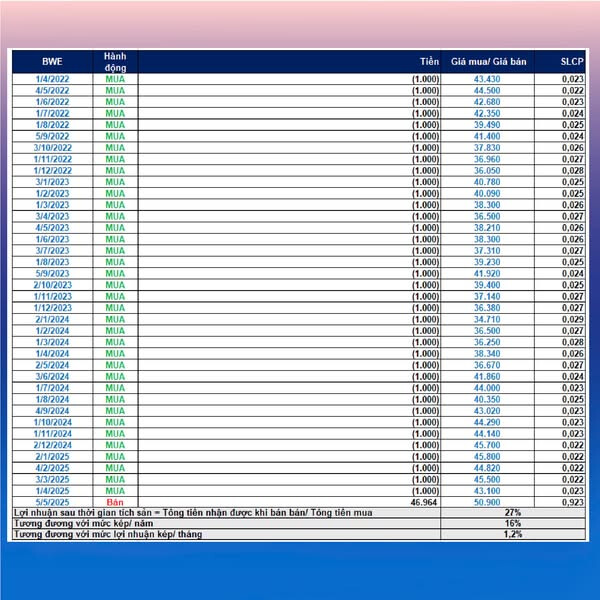Select the 27% total profit cell
Viewport: 600px width, 600px height.
point(513,512)
